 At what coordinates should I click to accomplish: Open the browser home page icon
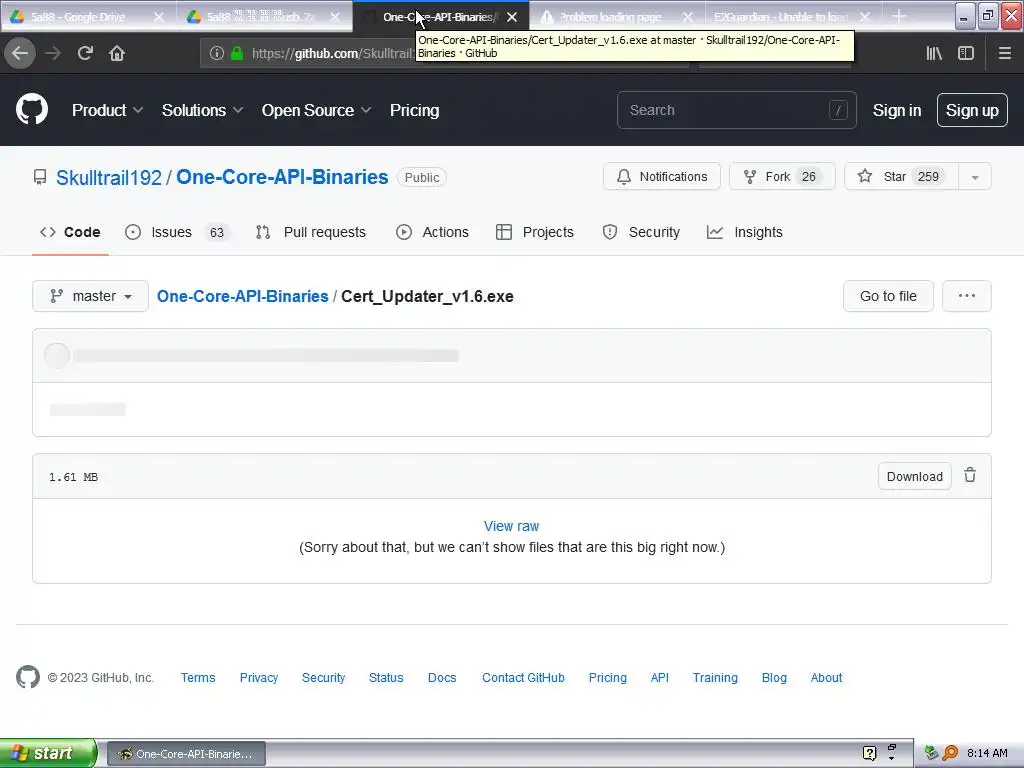[117, 53]
